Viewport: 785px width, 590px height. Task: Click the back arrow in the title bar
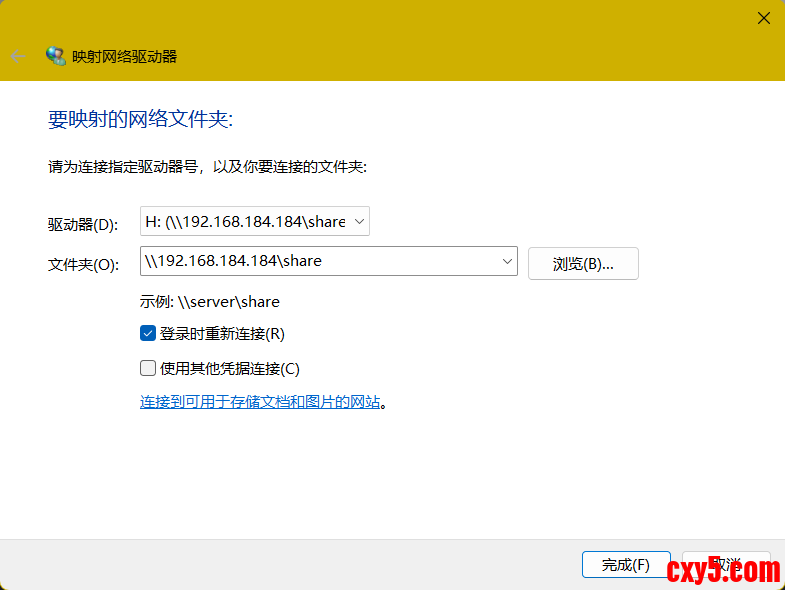(x=17, y=57)
